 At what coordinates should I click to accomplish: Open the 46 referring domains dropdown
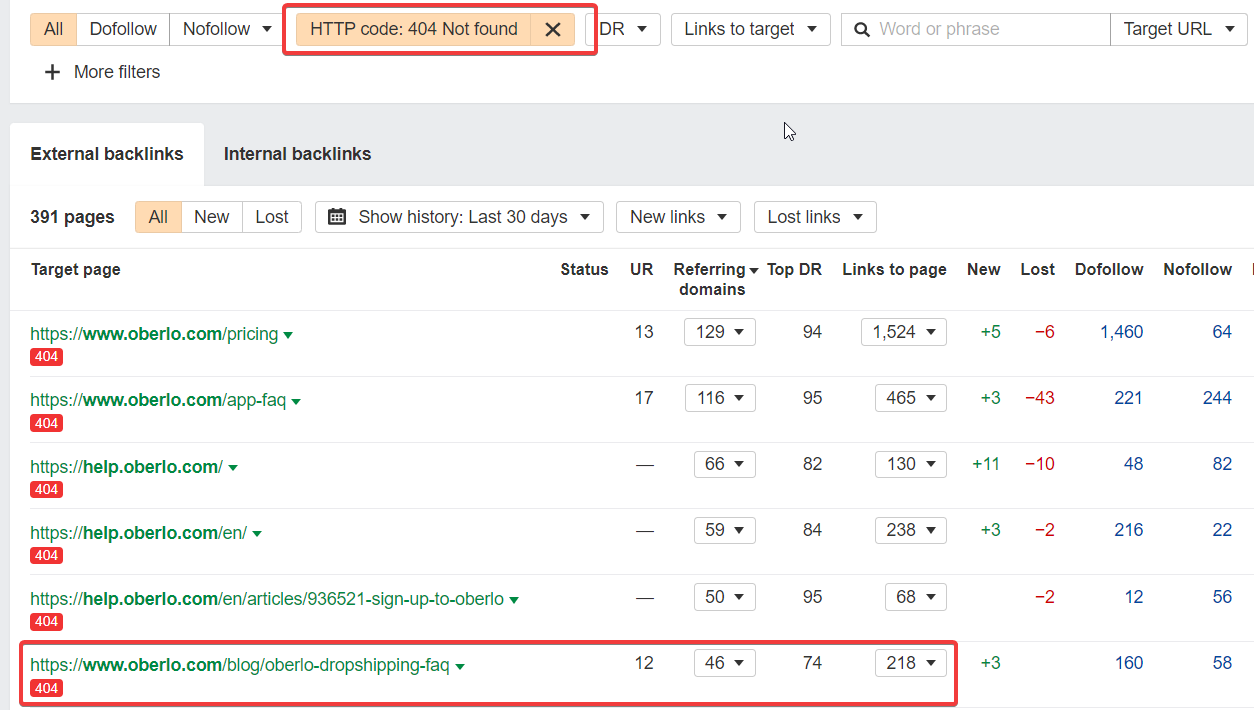725,663
